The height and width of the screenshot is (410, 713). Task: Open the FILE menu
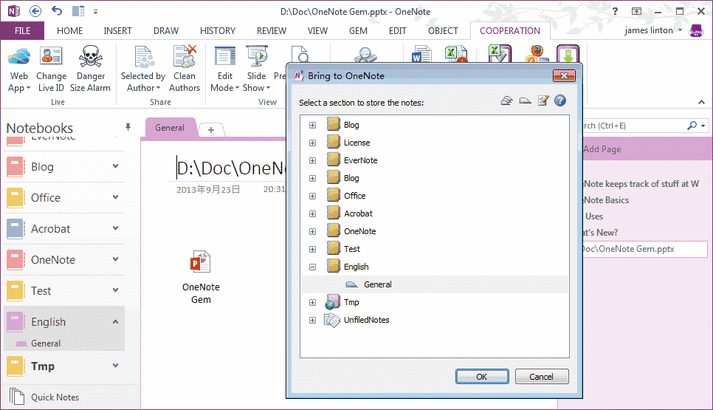click(22, 30)
